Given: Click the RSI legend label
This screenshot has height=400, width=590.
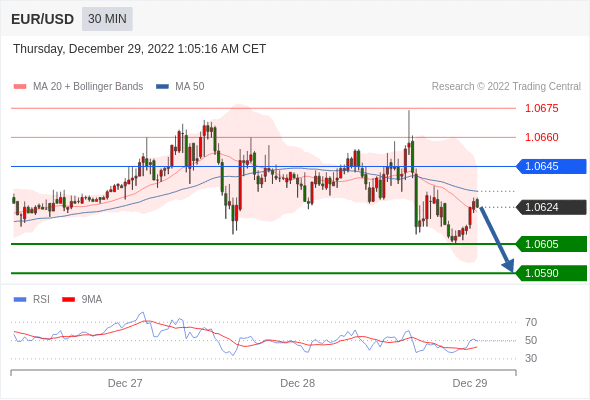Looking at the screenshot, I should point(41,300).
